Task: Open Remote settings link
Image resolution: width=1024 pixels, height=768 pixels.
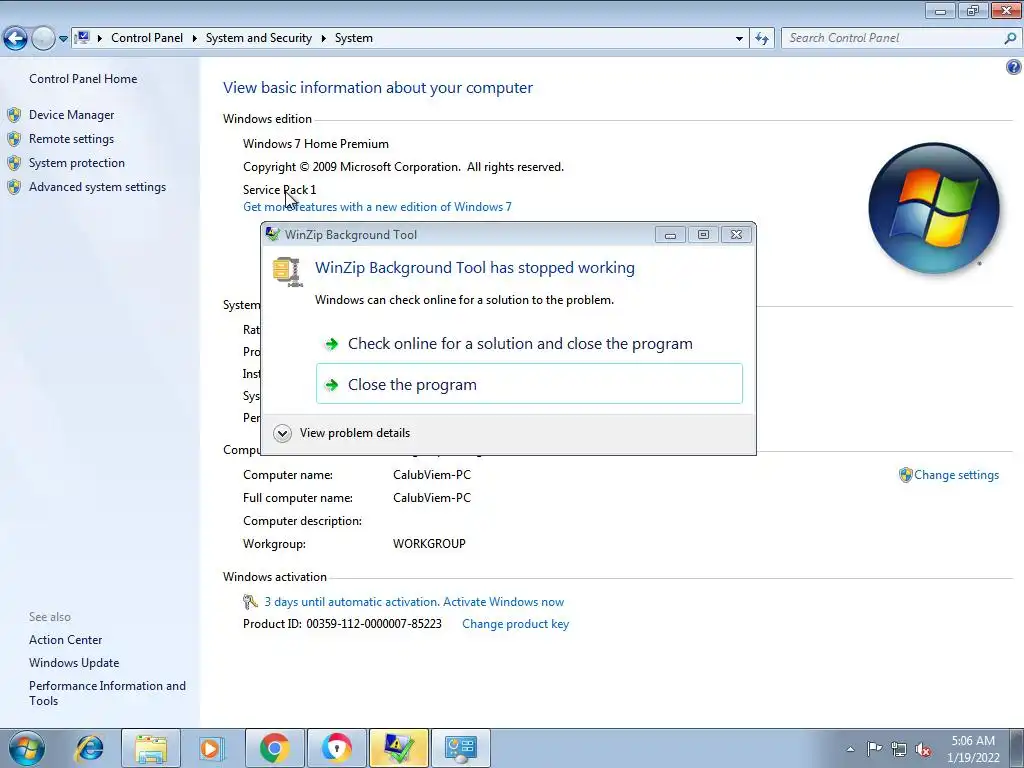Action: 71,139
